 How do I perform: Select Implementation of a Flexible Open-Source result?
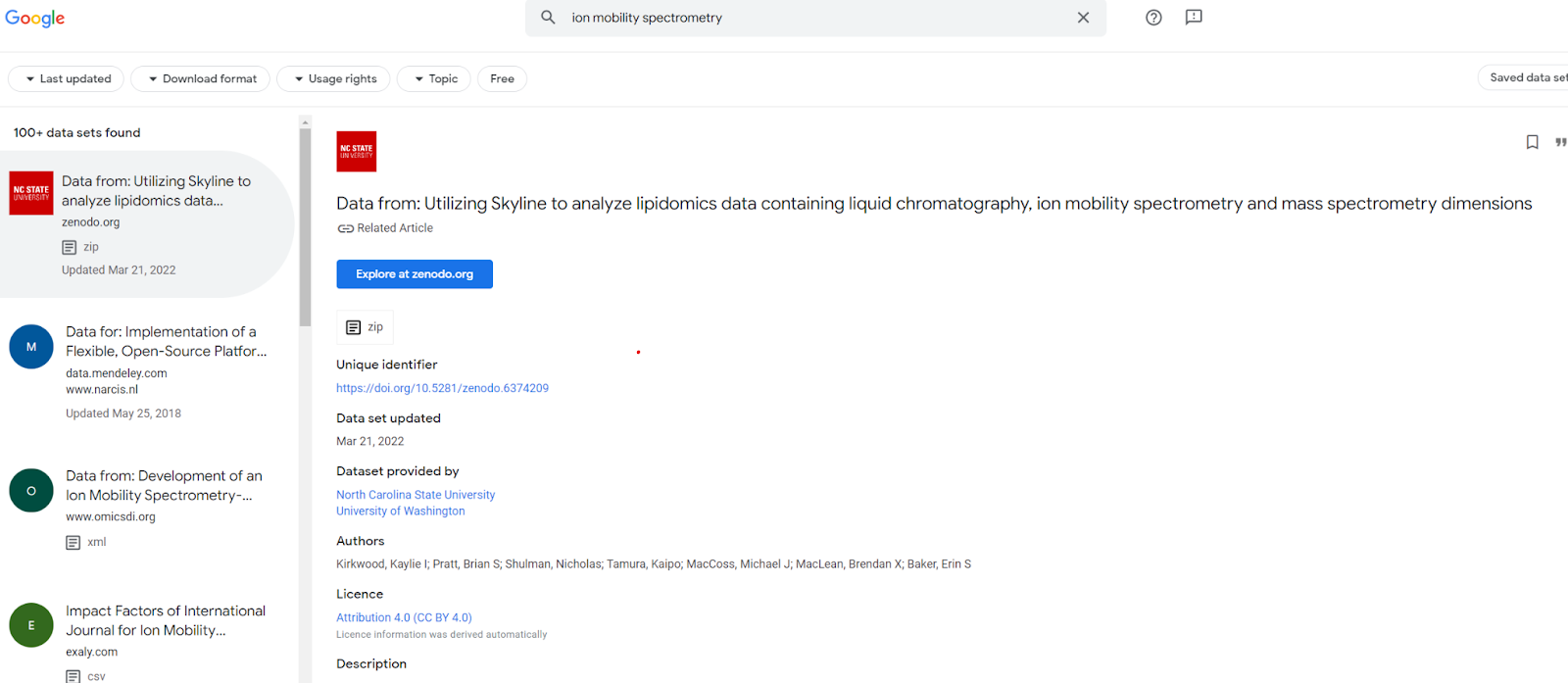click(166, 341)
